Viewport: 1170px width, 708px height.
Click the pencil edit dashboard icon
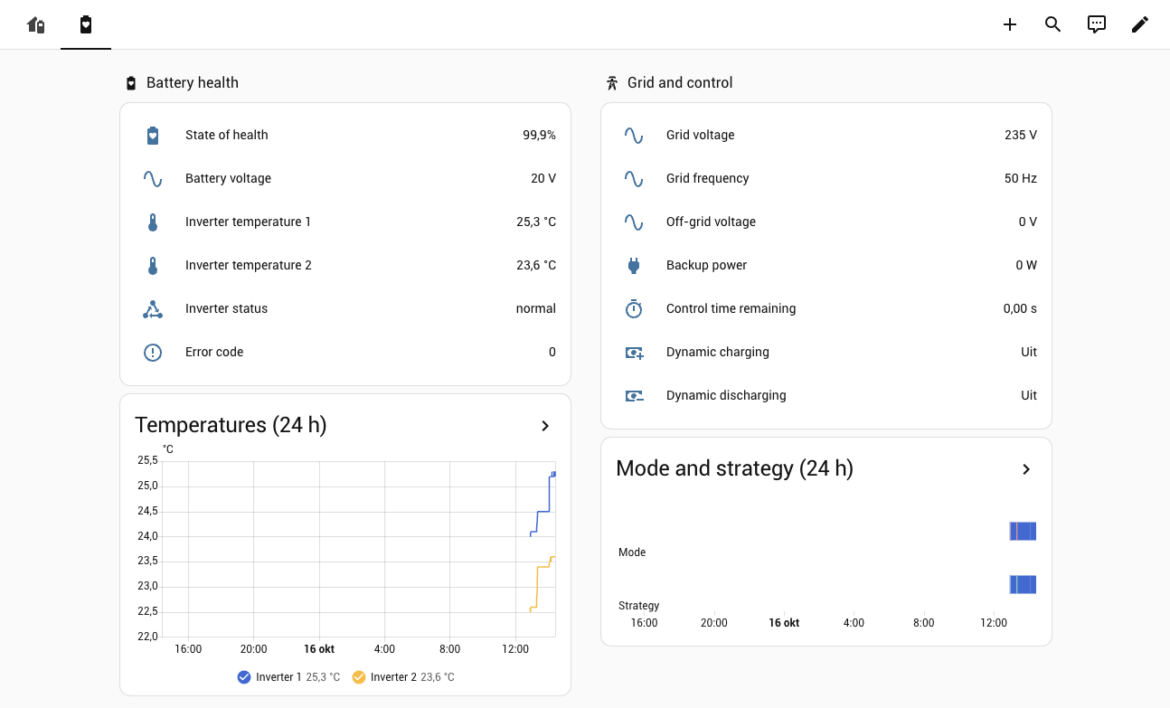(x=1139, y=25)
